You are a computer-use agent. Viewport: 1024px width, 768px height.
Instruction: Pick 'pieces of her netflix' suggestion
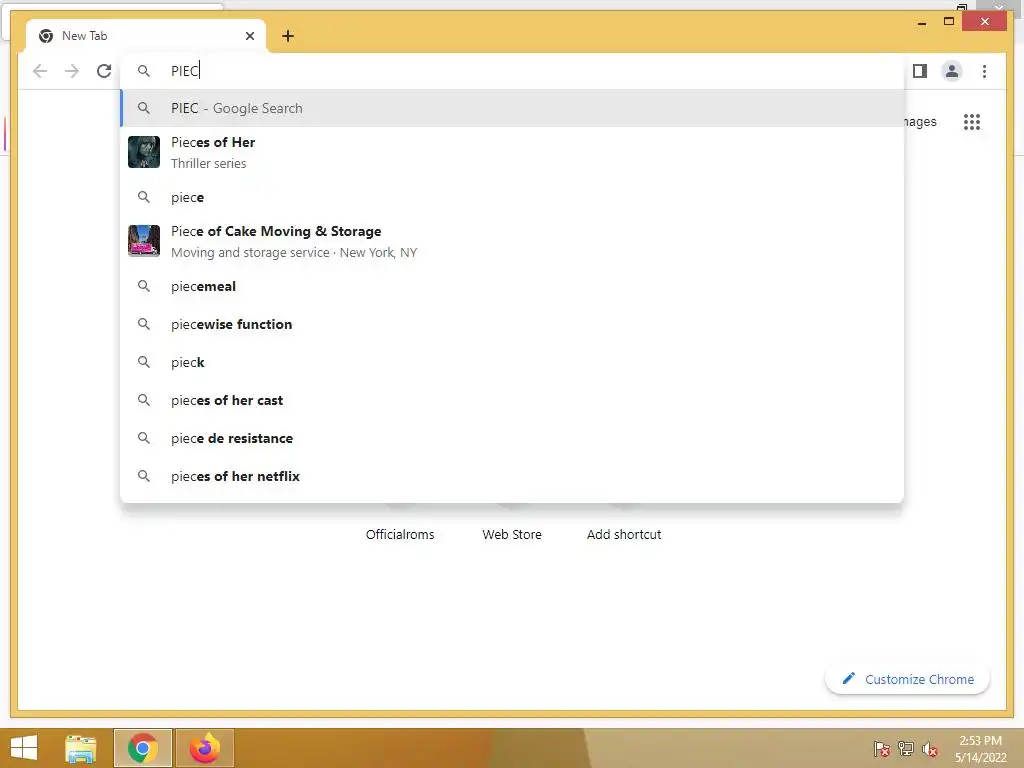click(x=512, y=475)
